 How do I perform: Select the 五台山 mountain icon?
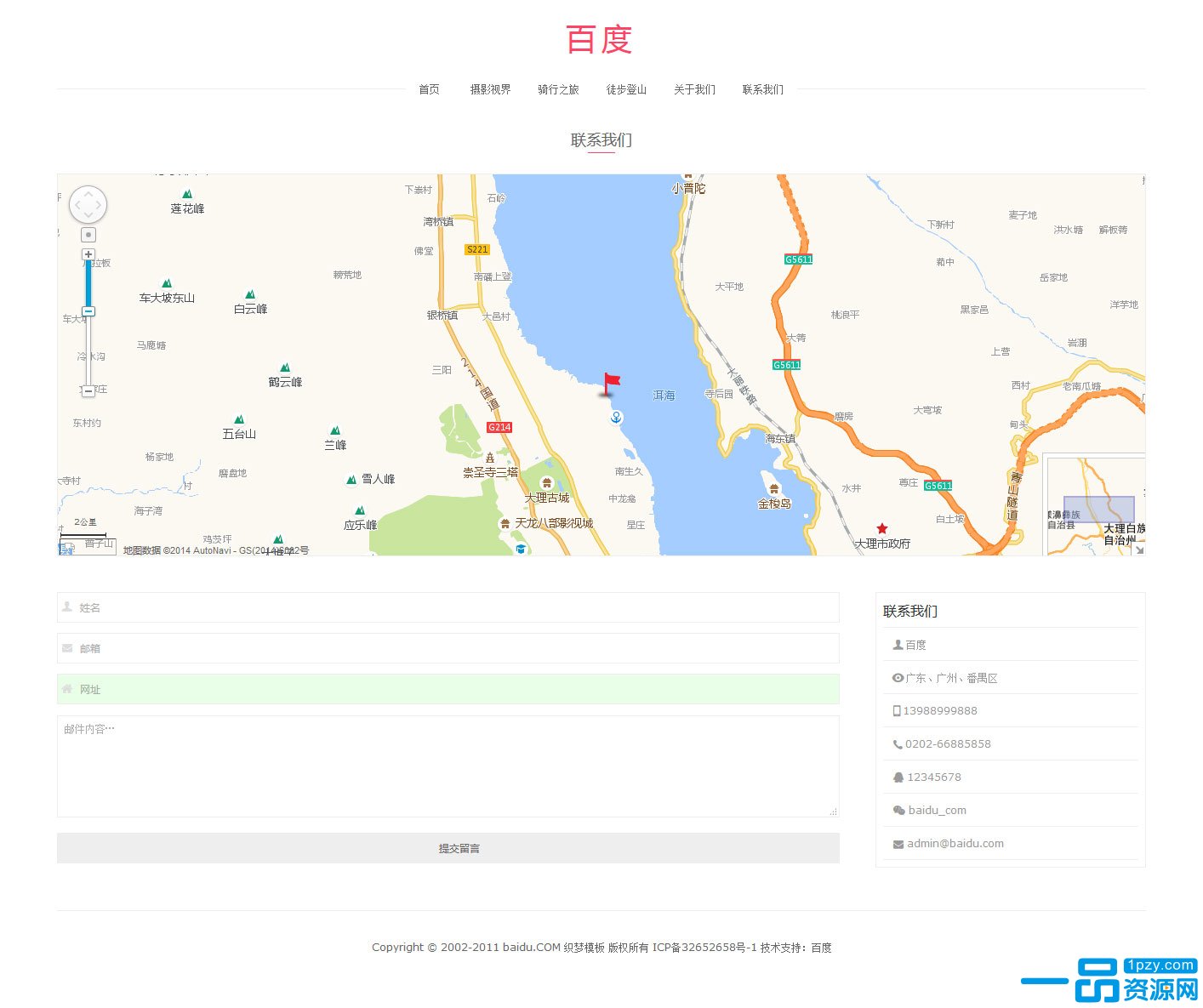click(239, 419)
